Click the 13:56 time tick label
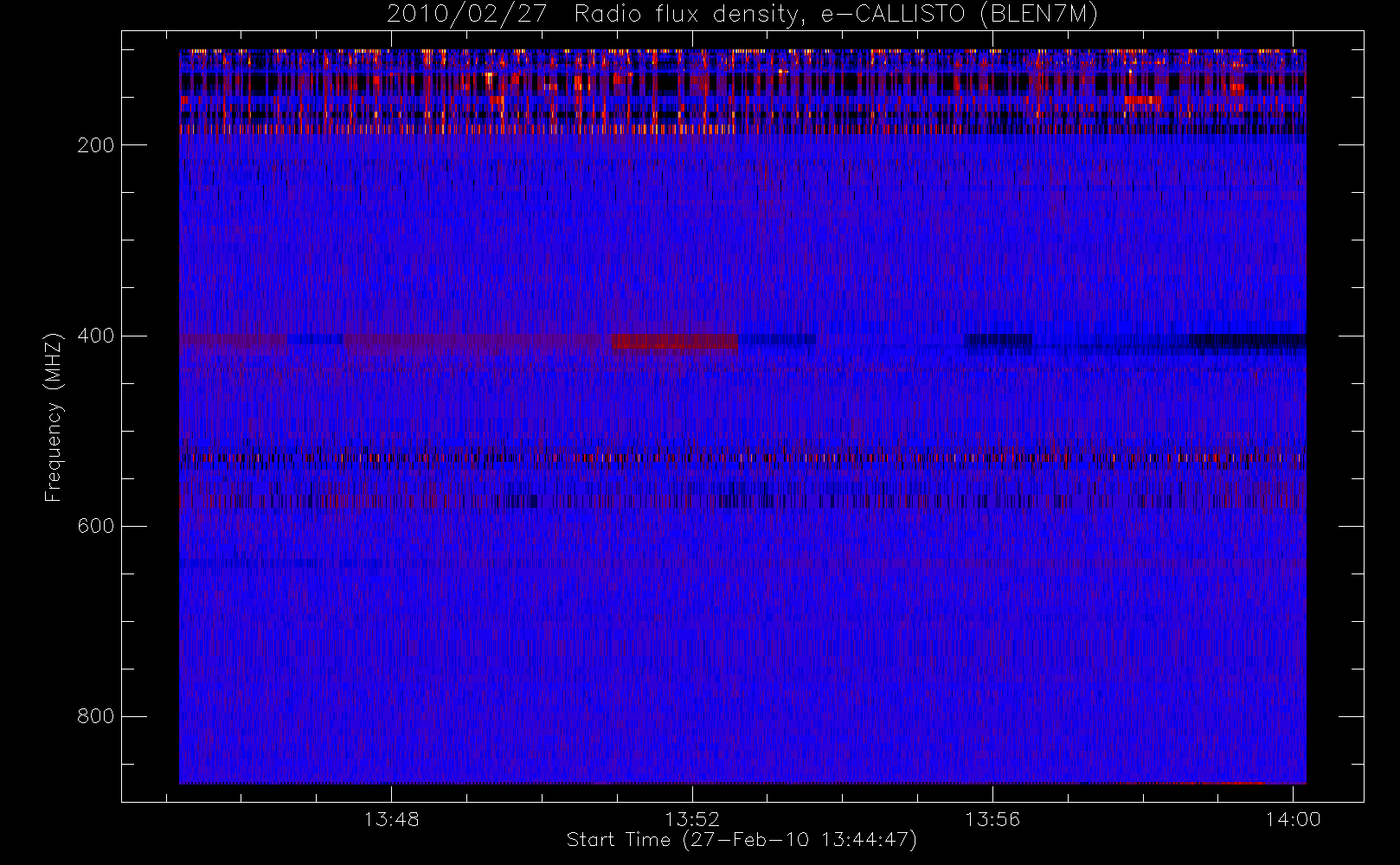1400x865 pixels. [992, 819]
